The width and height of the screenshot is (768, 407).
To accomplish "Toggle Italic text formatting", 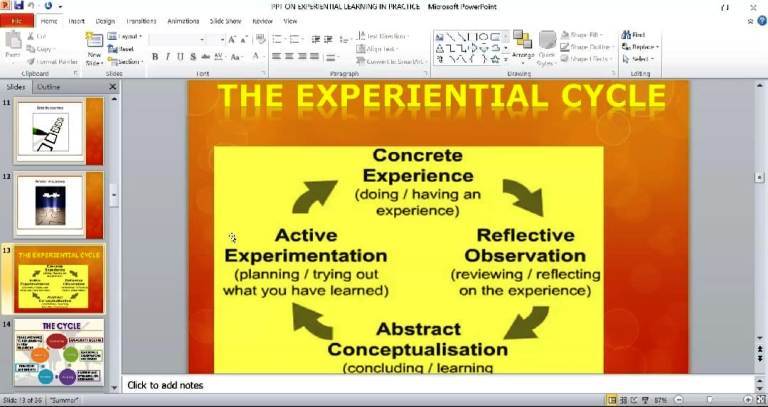I will pos(167,56).
